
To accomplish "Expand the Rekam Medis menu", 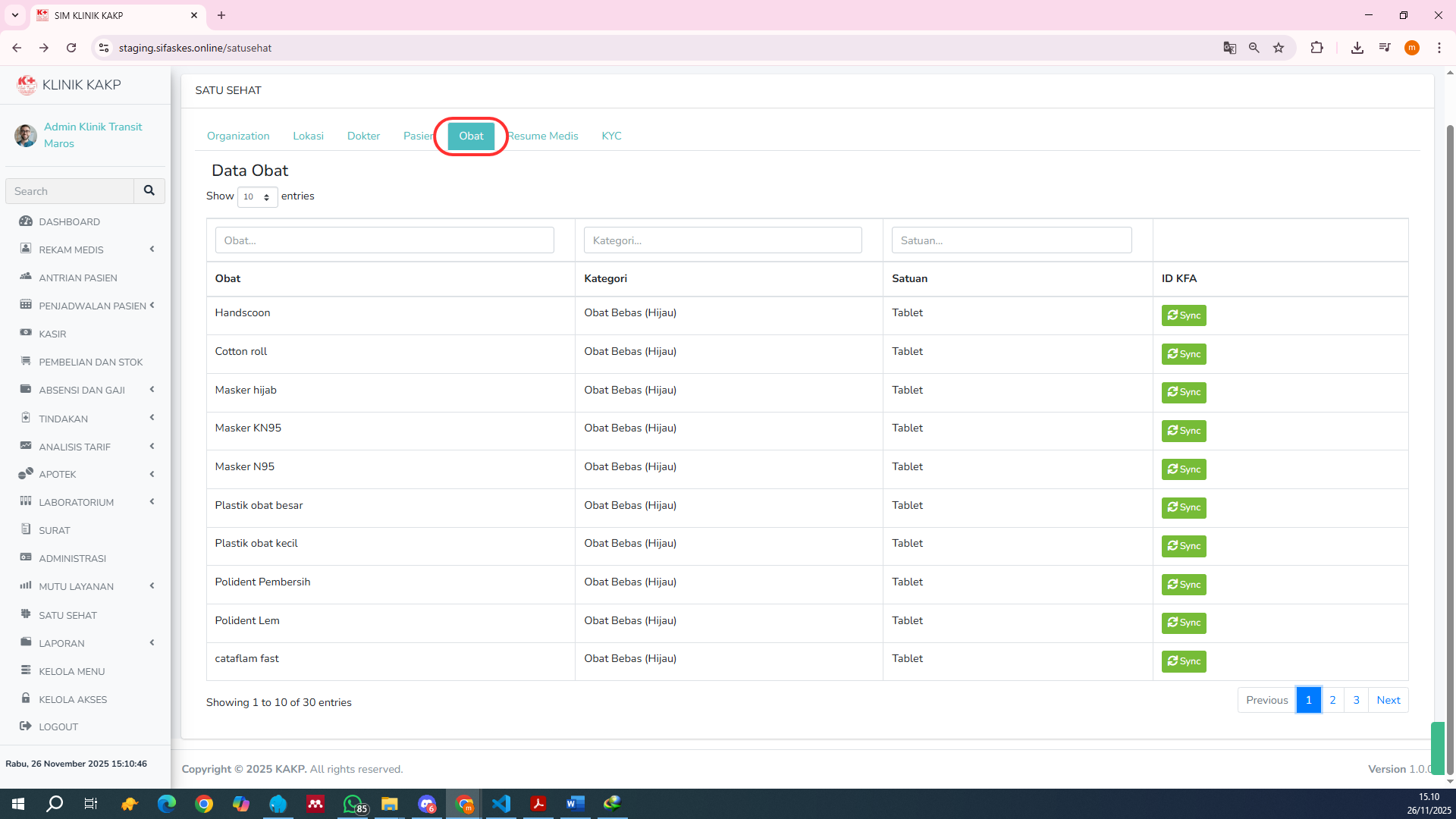I will [x=71, y=249].
